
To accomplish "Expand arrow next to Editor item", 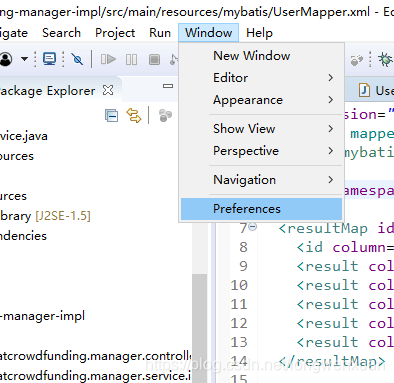I will point(330,78).
